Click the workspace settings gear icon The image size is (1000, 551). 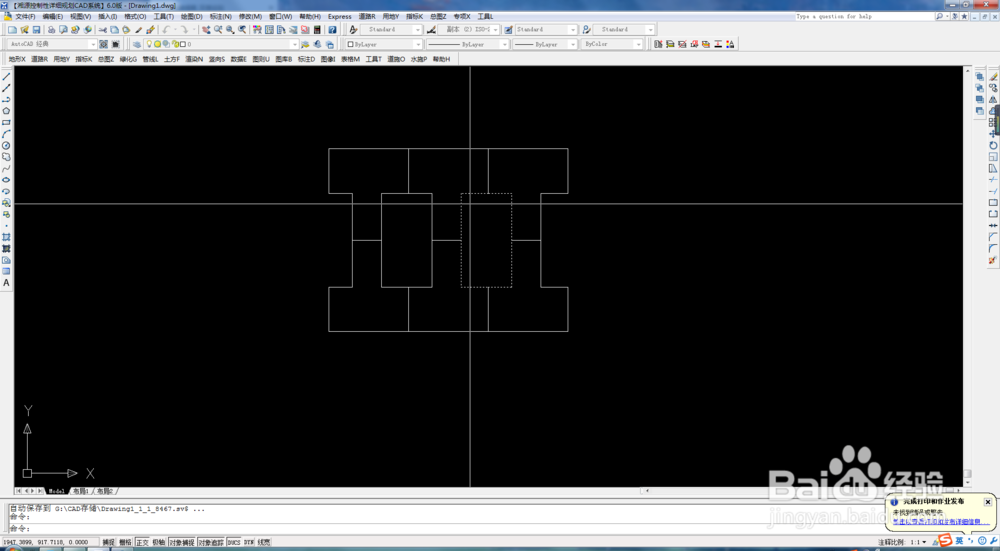tap(103, 45)
